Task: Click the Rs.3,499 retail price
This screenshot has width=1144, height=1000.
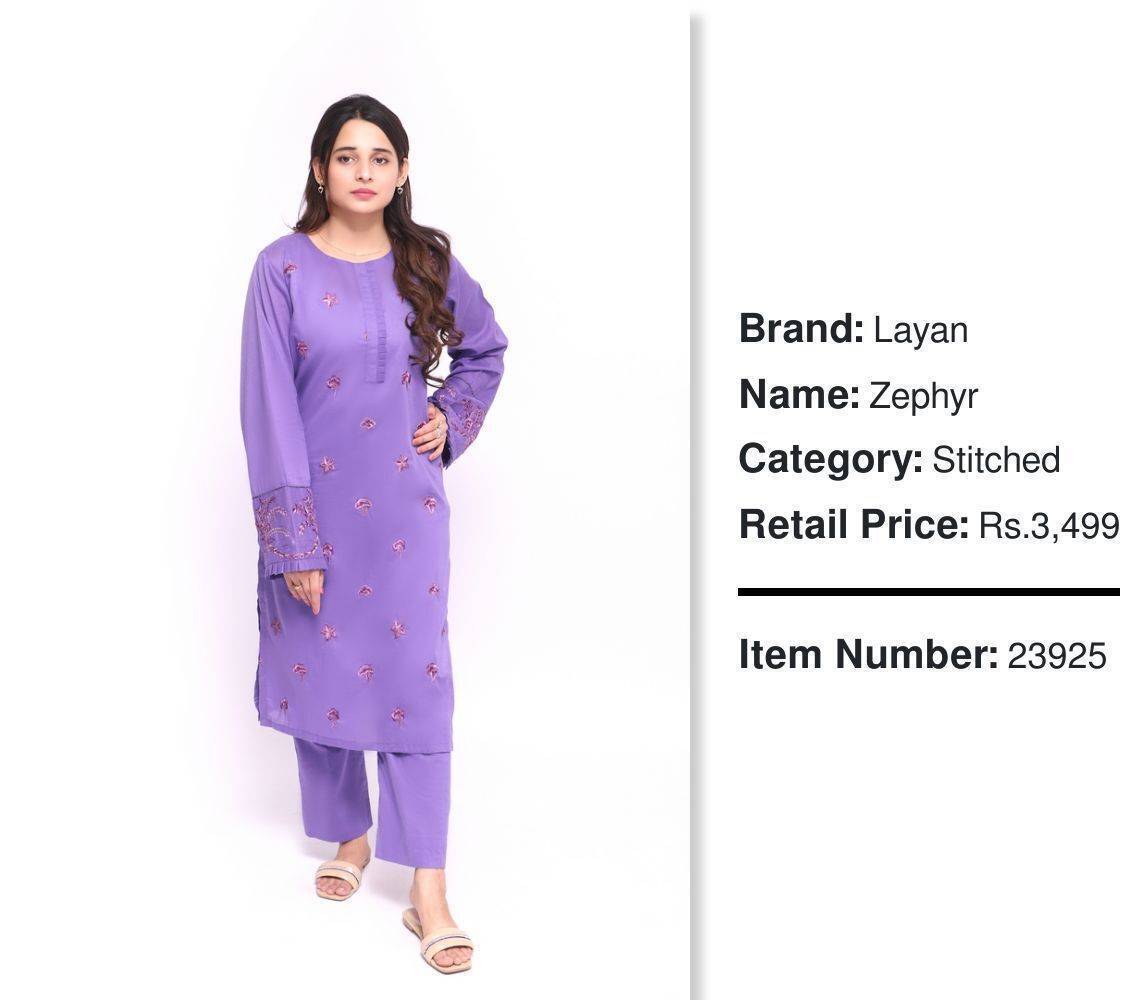Action: click(1048, 526)
